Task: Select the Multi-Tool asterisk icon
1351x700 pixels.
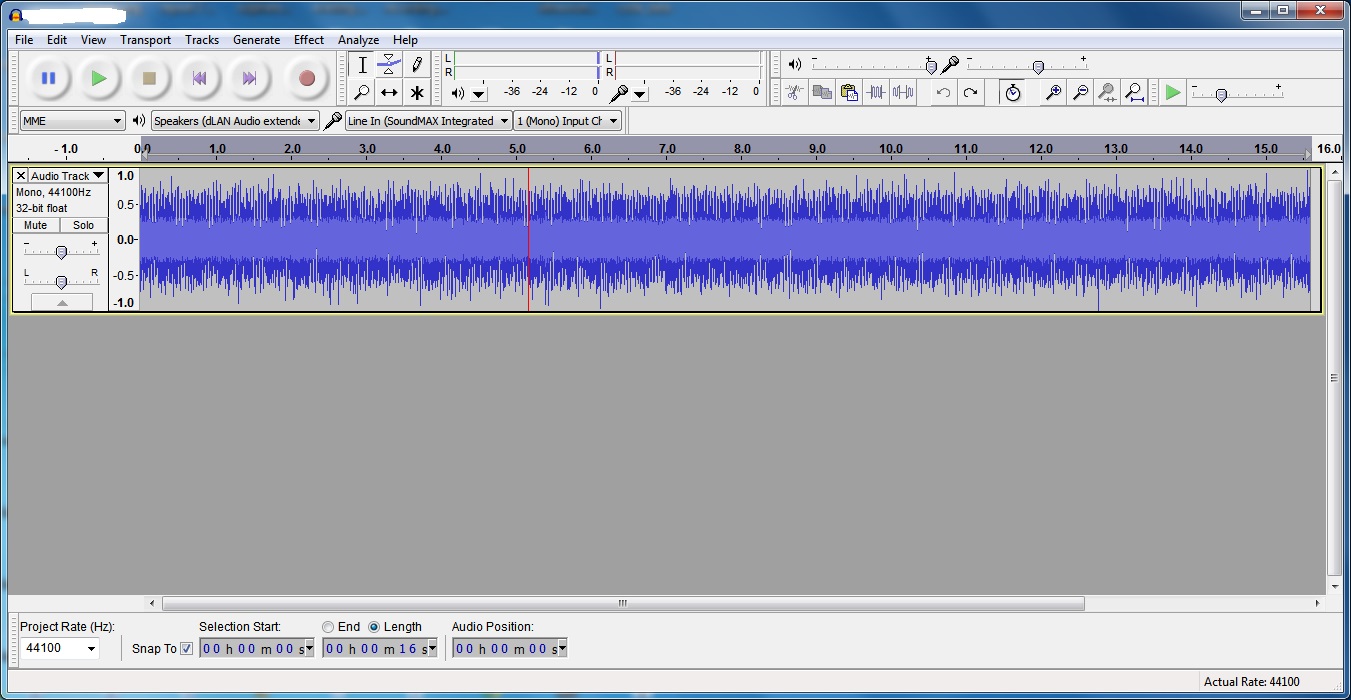Action: (417, 93)
